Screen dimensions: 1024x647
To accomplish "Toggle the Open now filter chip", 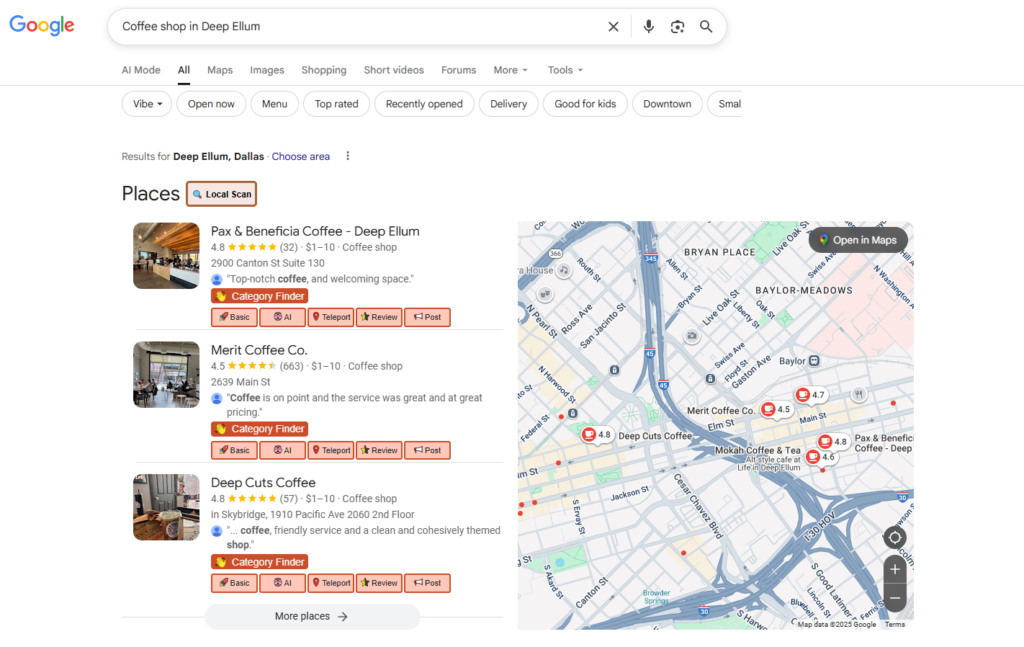I will click(x=211, y=104).
